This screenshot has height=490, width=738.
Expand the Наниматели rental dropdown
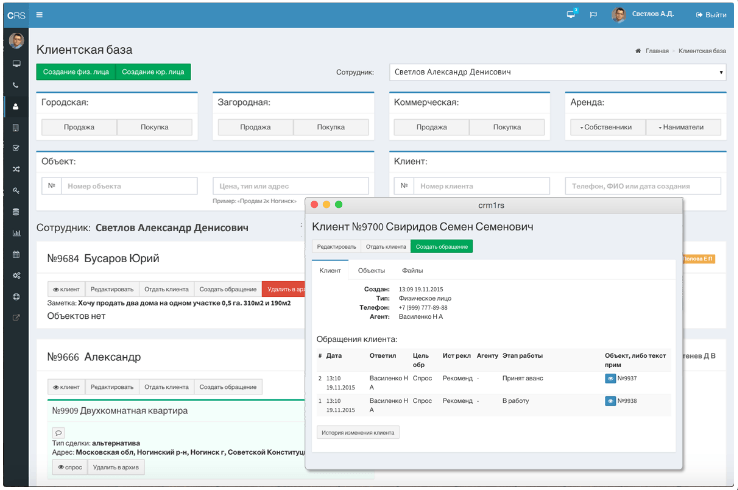[683, 127]
